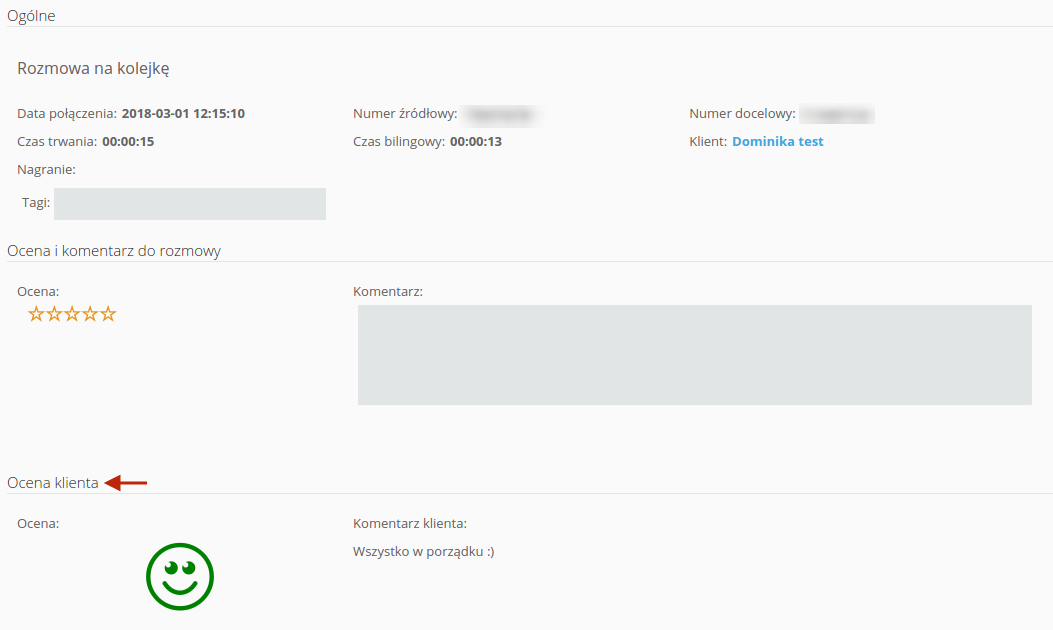Click the green smiley face icon

click(180, 576)
